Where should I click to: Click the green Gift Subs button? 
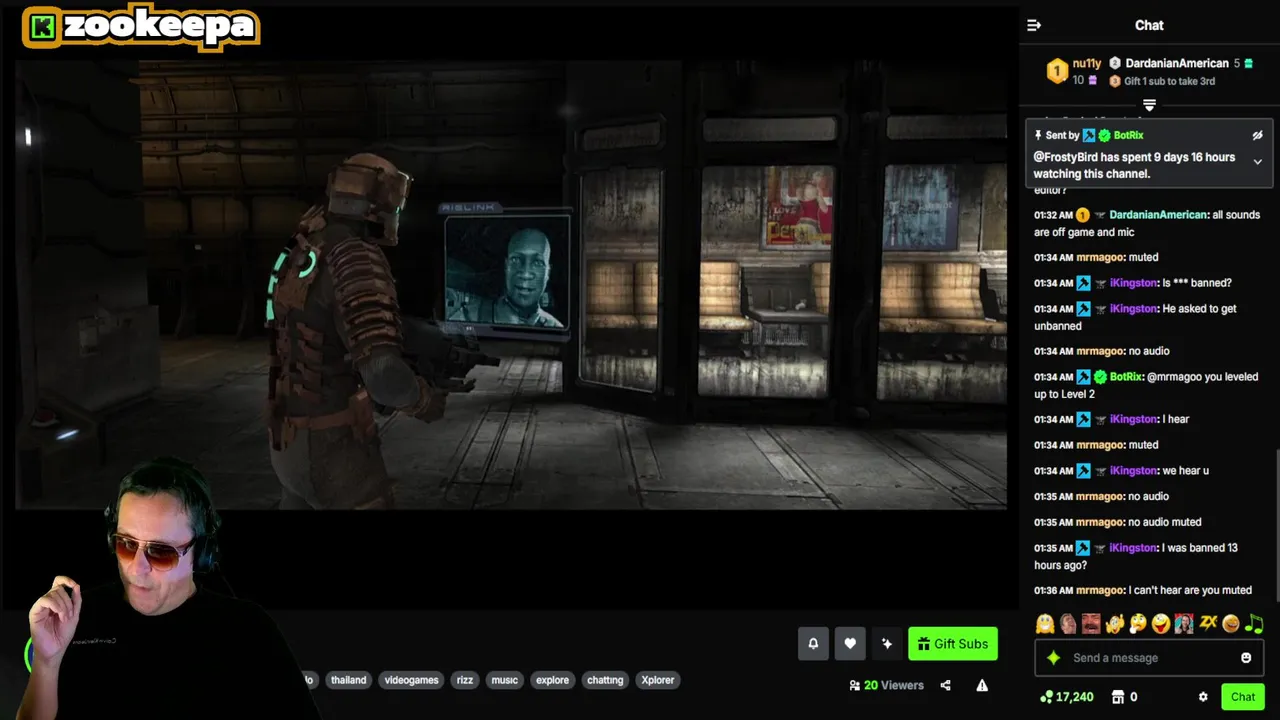953,644
